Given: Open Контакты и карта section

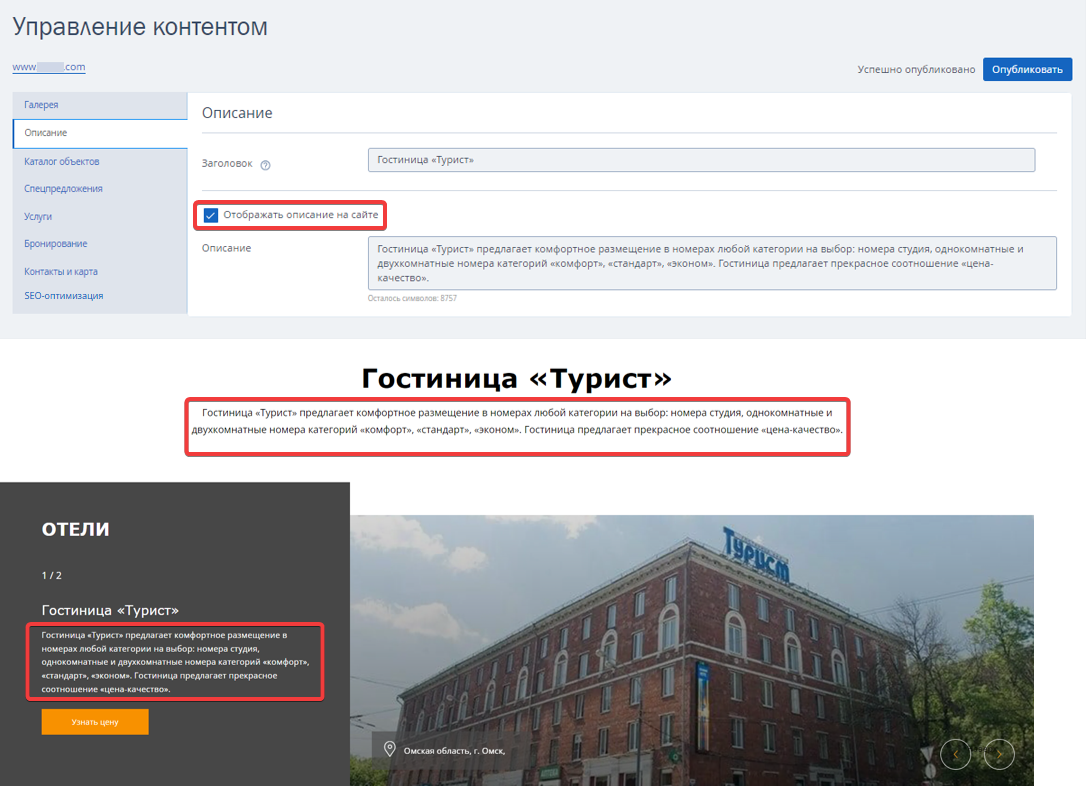Looking at the screenshot, I should [61, 271].
